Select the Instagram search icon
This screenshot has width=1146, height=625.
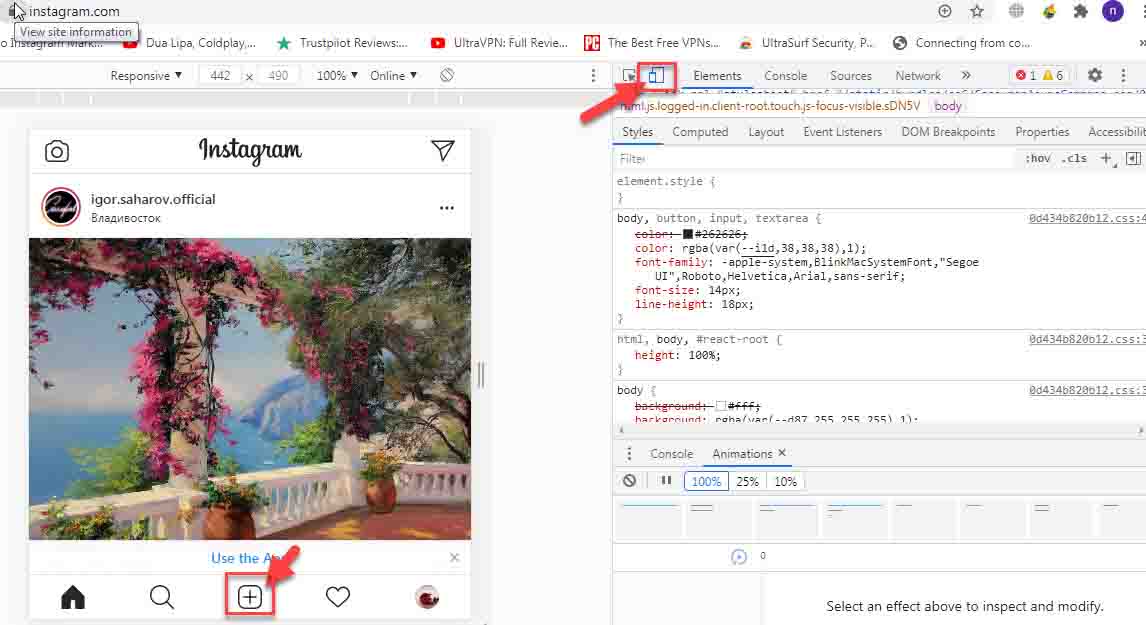coord(161,595)
